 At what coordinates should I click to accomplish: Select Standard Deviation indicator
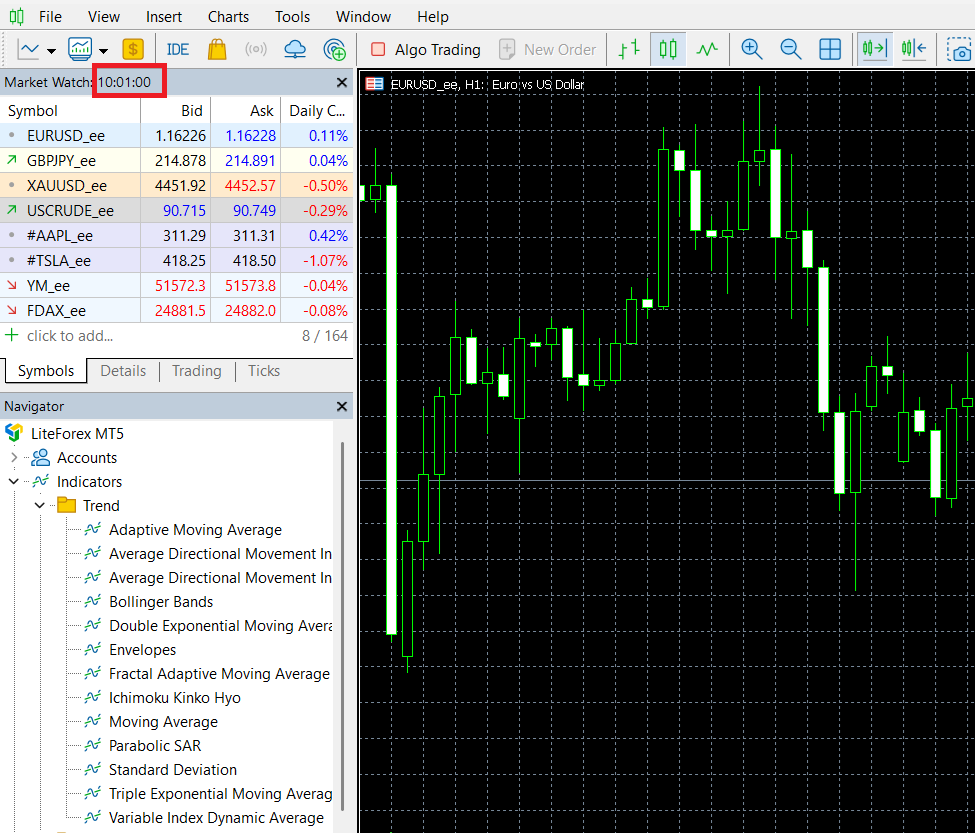point(173,770)
